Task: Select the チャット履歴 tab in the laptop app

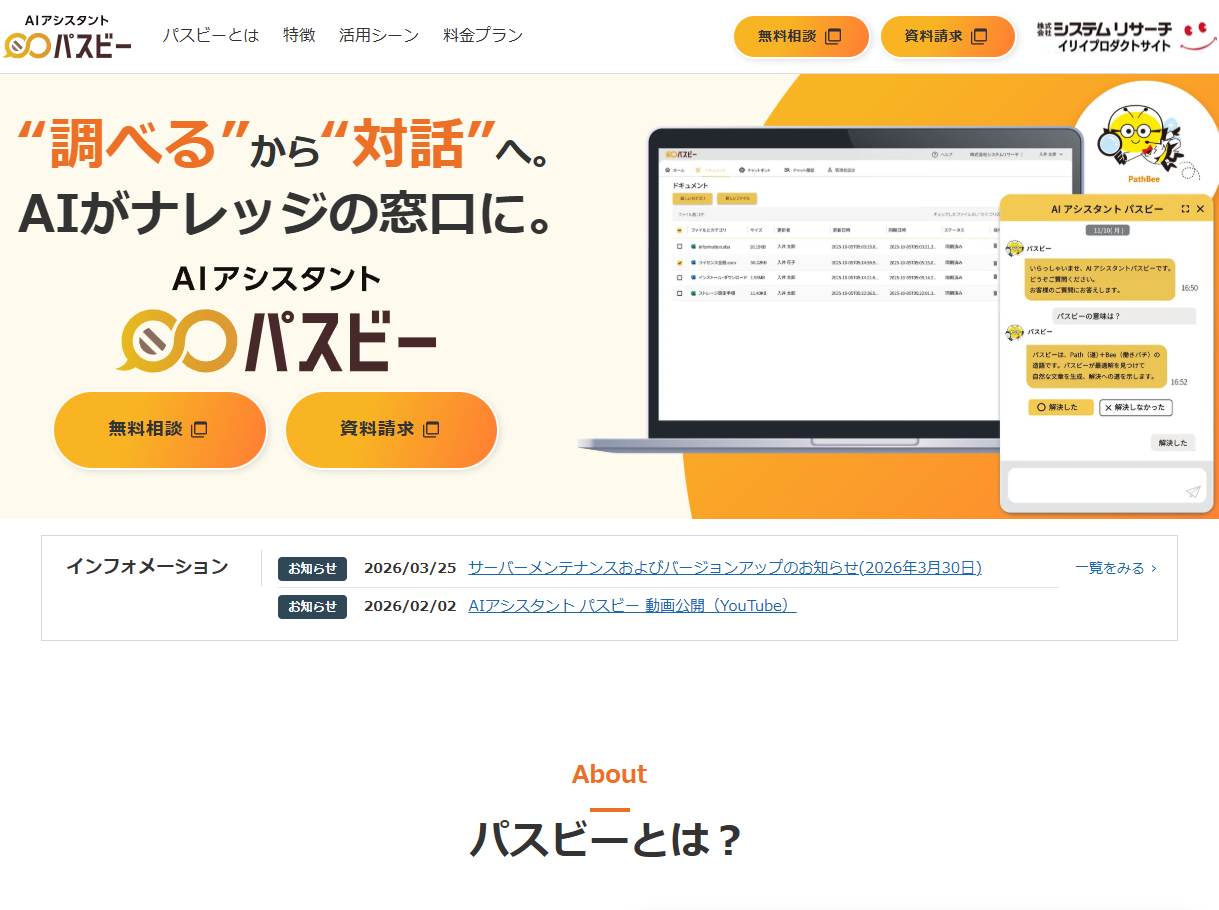Action: coord(799,170)
